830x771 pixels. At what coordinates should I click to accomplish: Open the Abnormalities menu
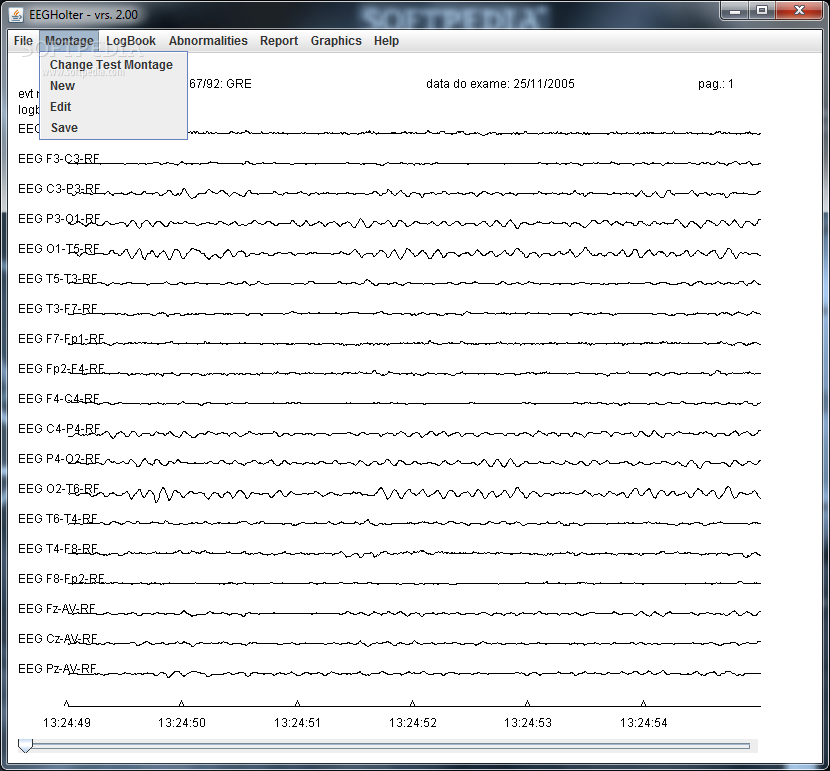click(208, 41)
